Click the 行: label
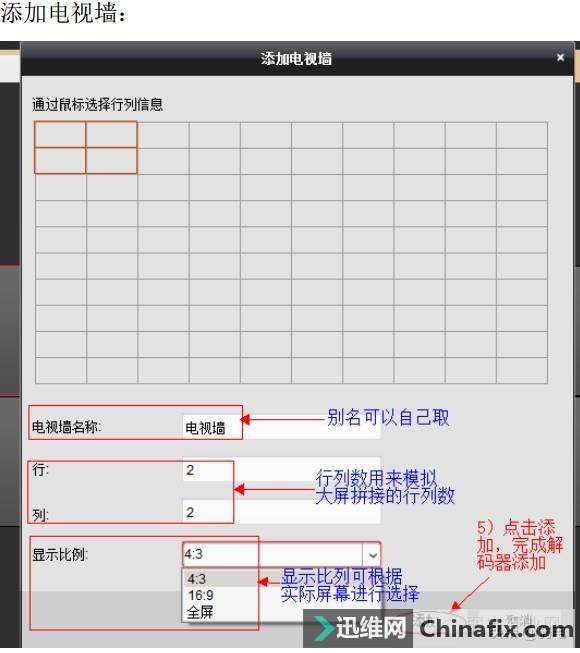This screenshot has height=653, width=580. tap(40, 470)
